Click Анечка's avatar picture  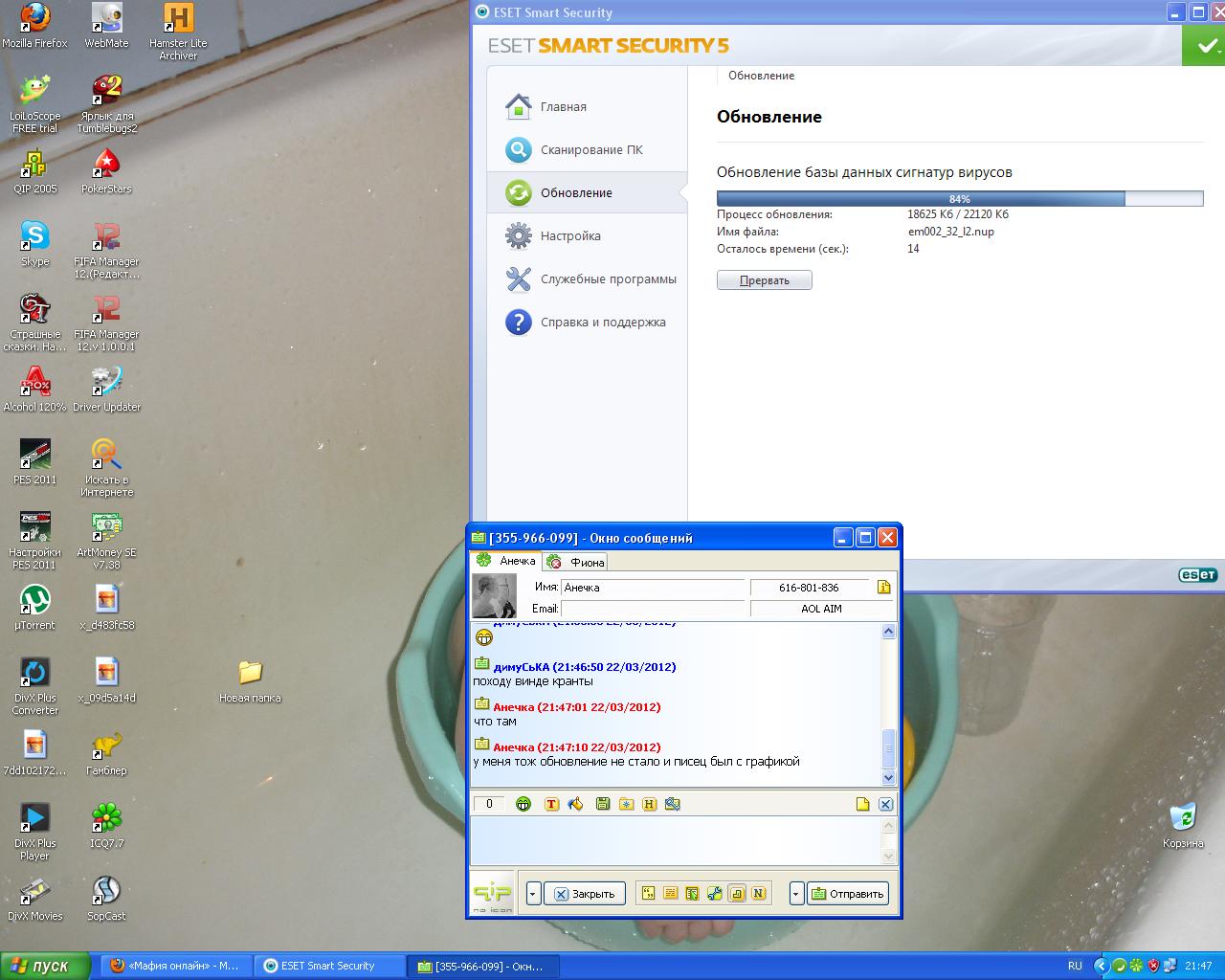point(495,596)
